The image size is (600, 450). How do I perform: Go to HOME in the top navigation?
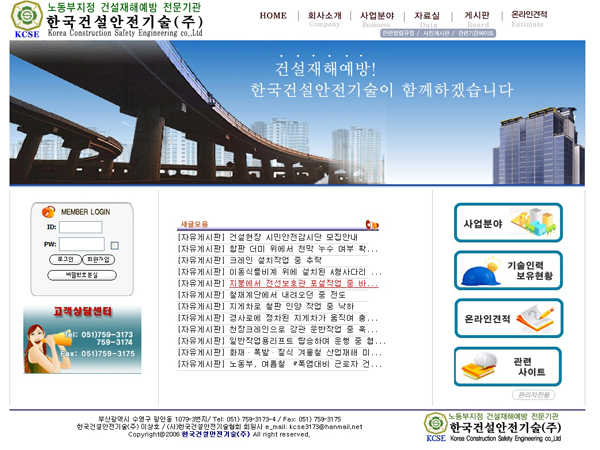(272, 16)
